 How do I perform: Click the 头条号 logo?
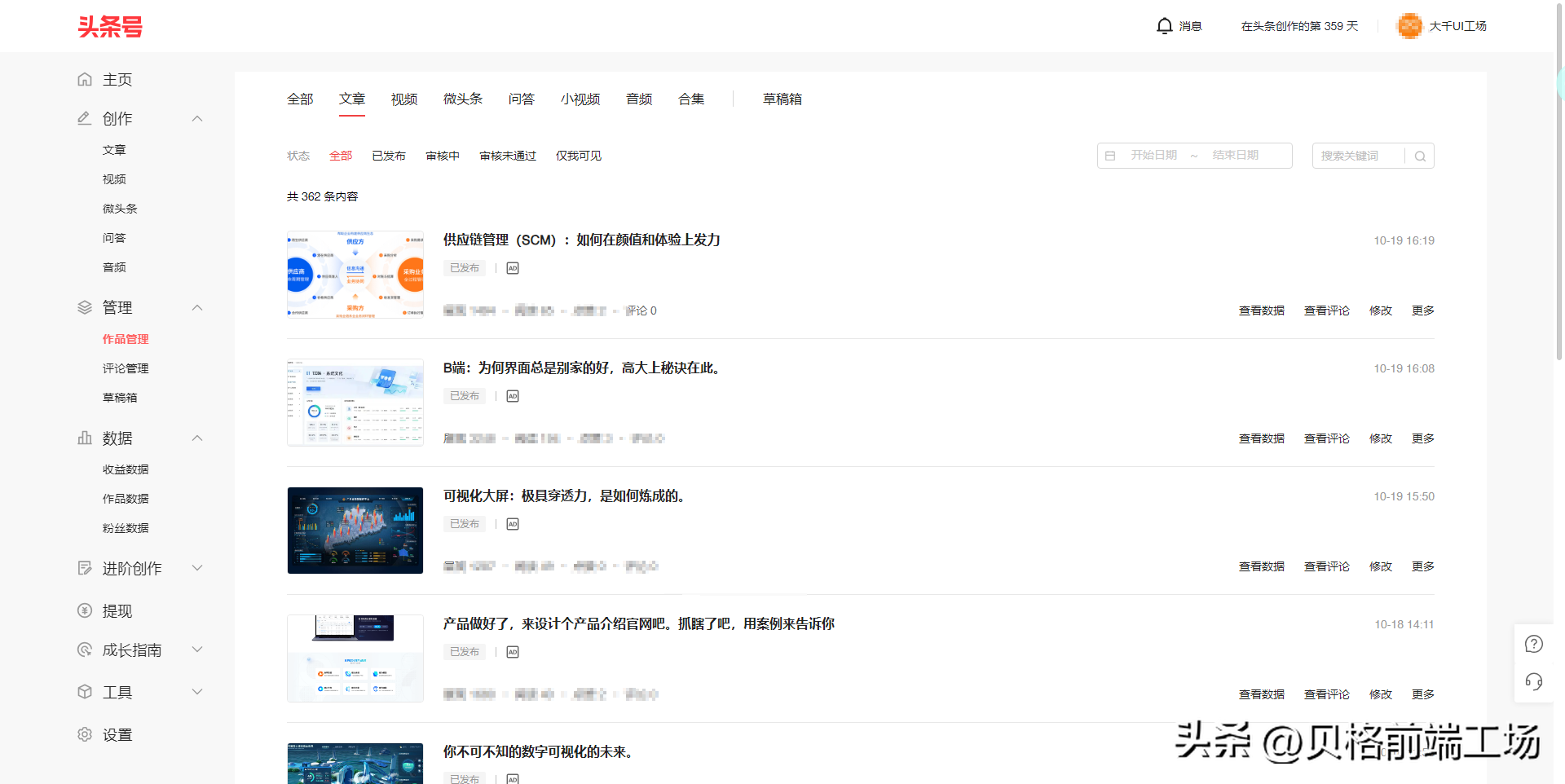tap(110, 27)
